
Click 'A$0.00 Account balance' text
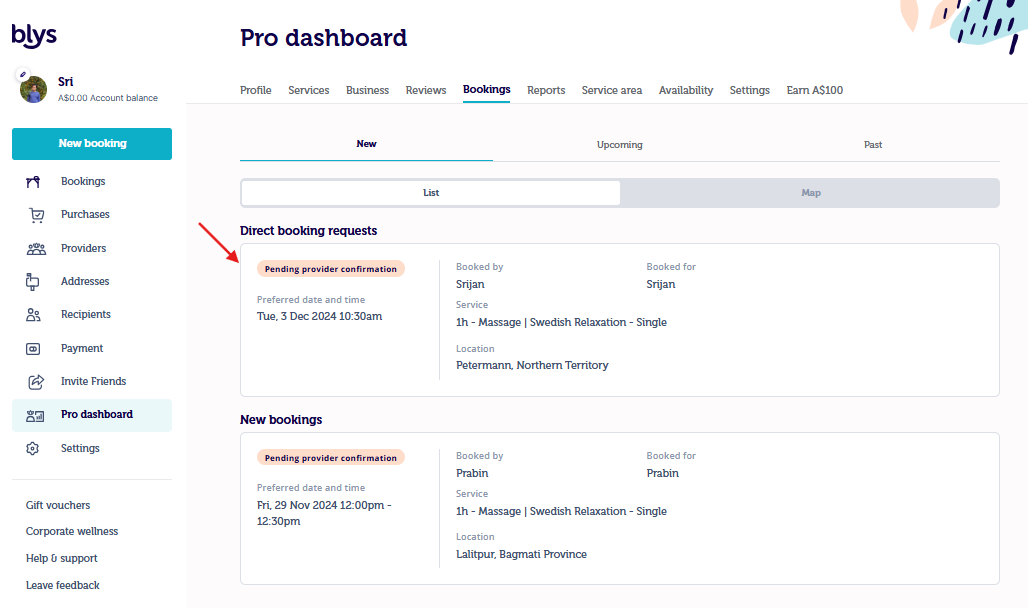108,98
